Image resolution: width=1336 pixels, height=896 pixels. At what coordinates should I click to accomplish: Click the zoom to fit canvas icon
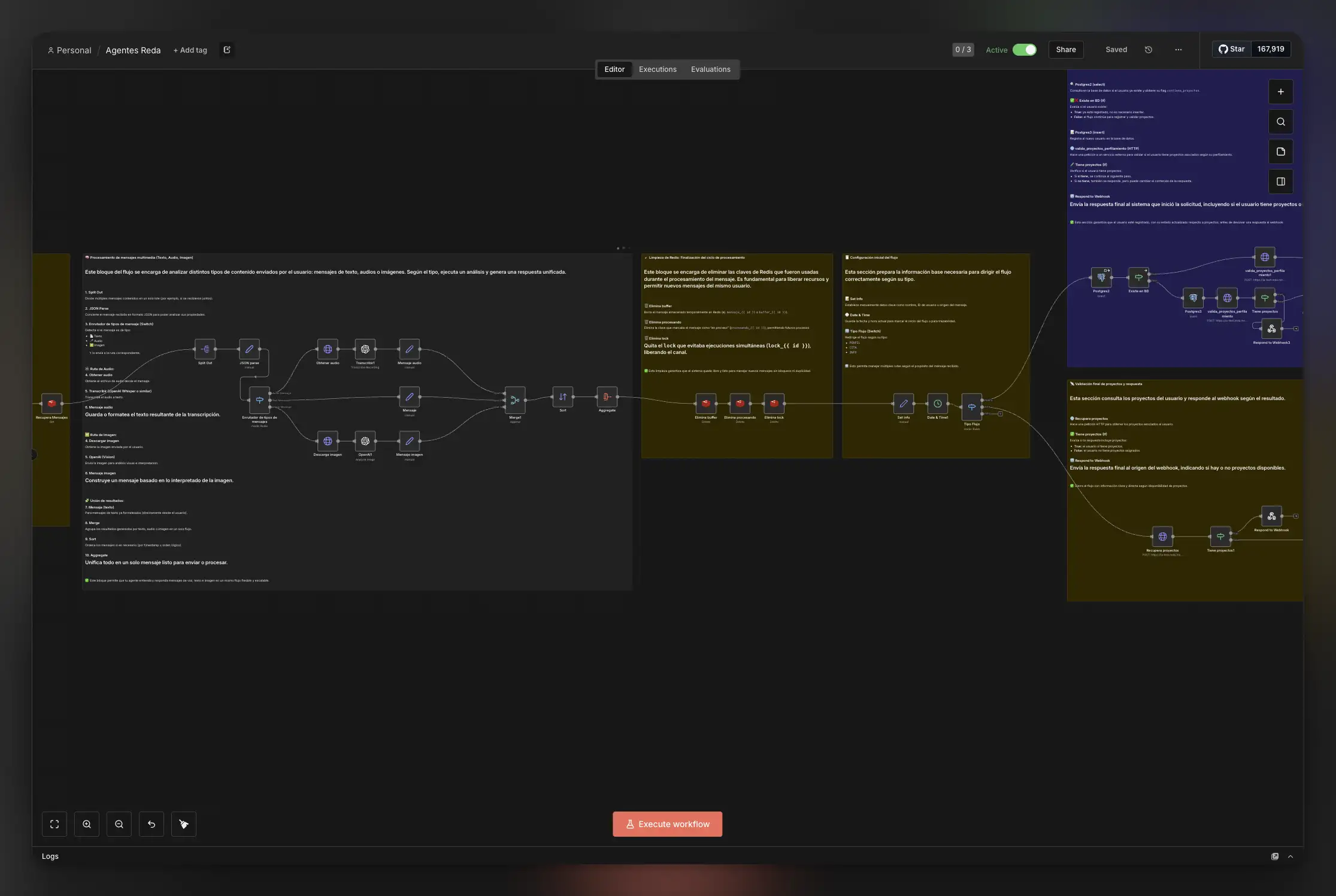[54, 824]
